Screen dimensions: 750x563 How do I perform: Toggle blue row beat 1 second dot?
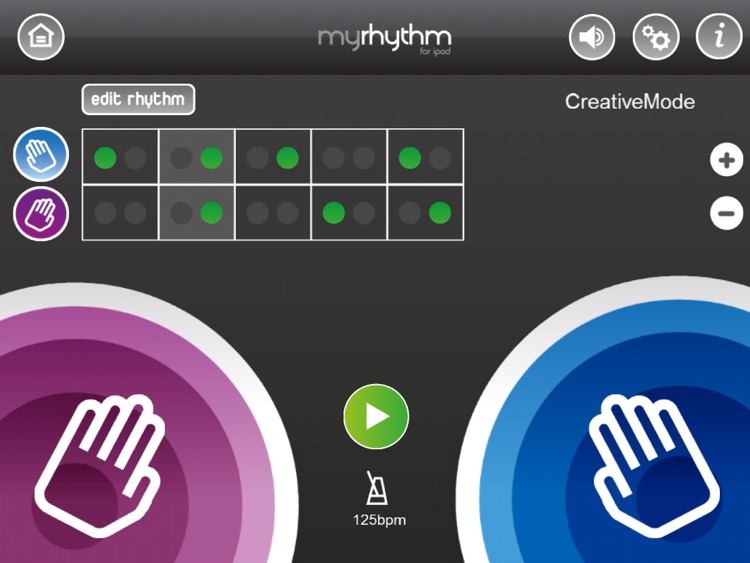(135, 158)
